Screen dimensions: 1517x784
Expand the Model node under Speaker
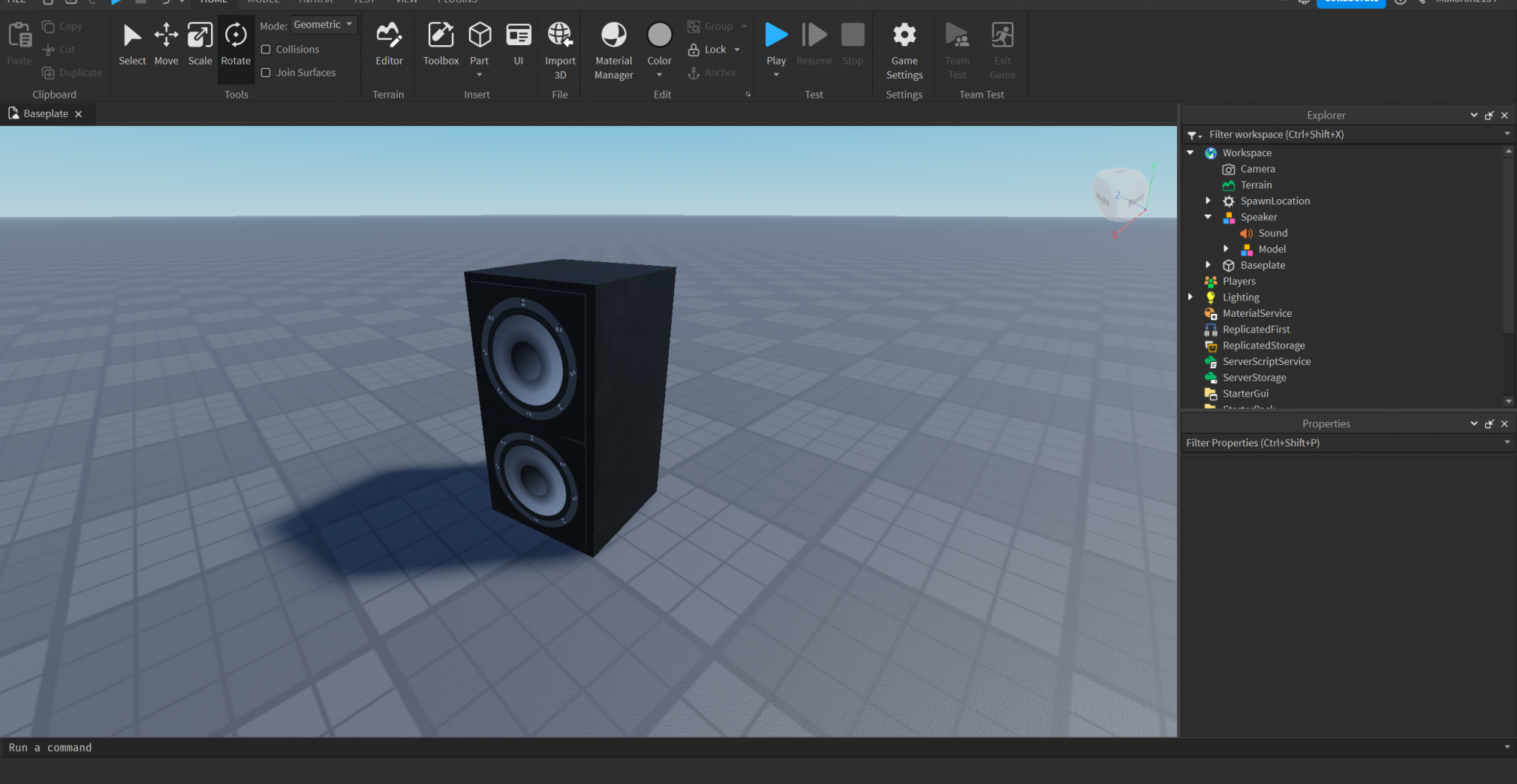1226,249
